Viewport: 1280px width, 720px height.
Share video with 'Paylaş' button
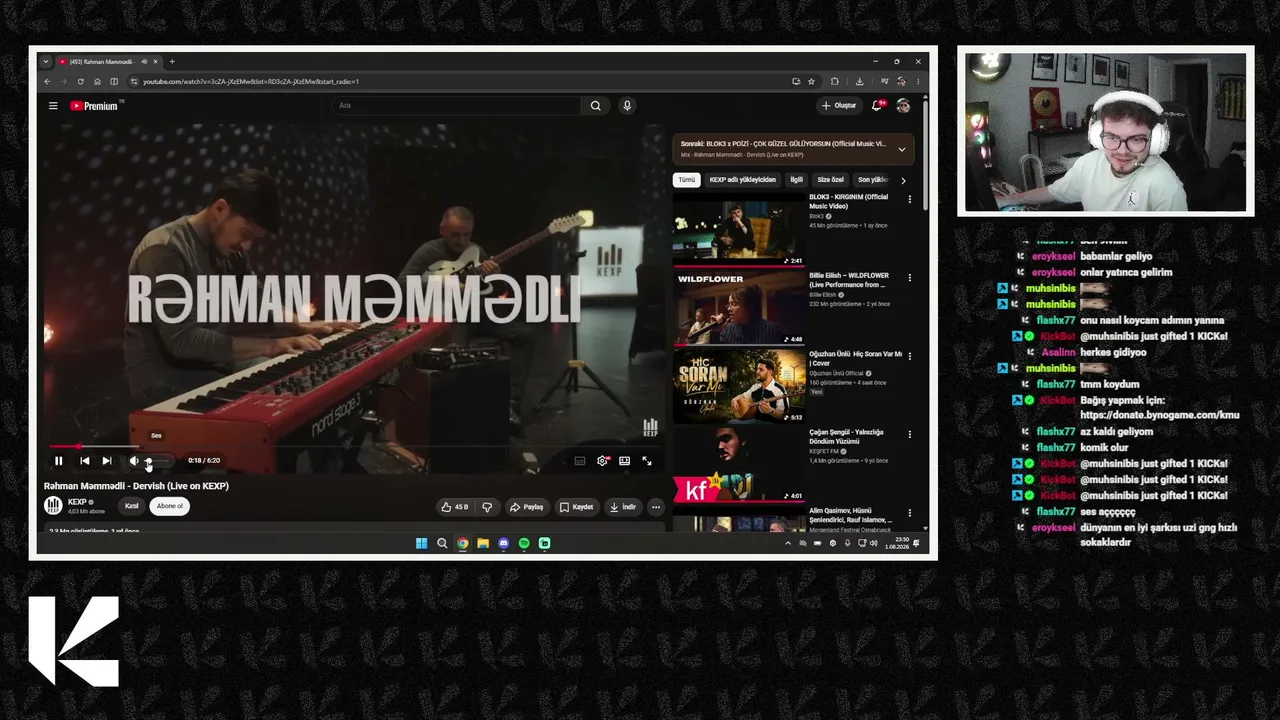(527, 507)
